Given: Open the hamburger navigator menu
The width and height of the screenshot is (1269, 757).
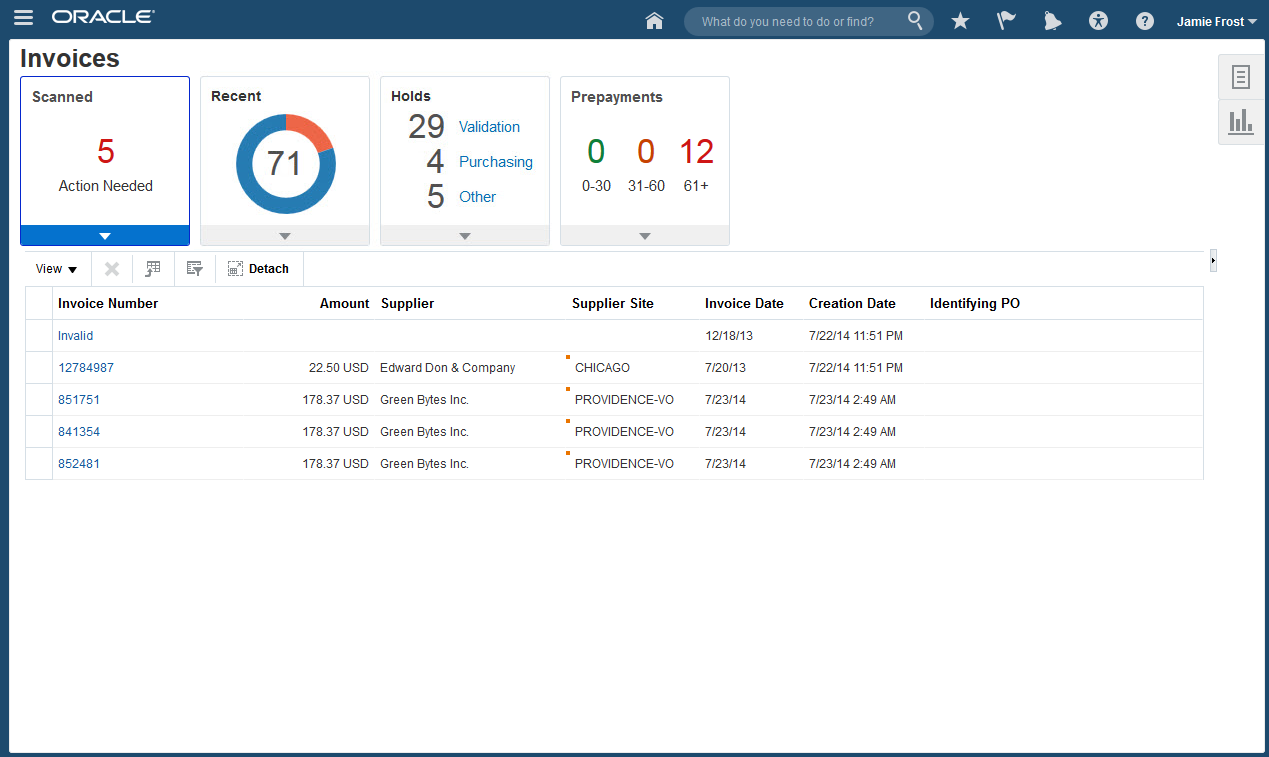Looking at the screenshot, I should tap(24, 18).
